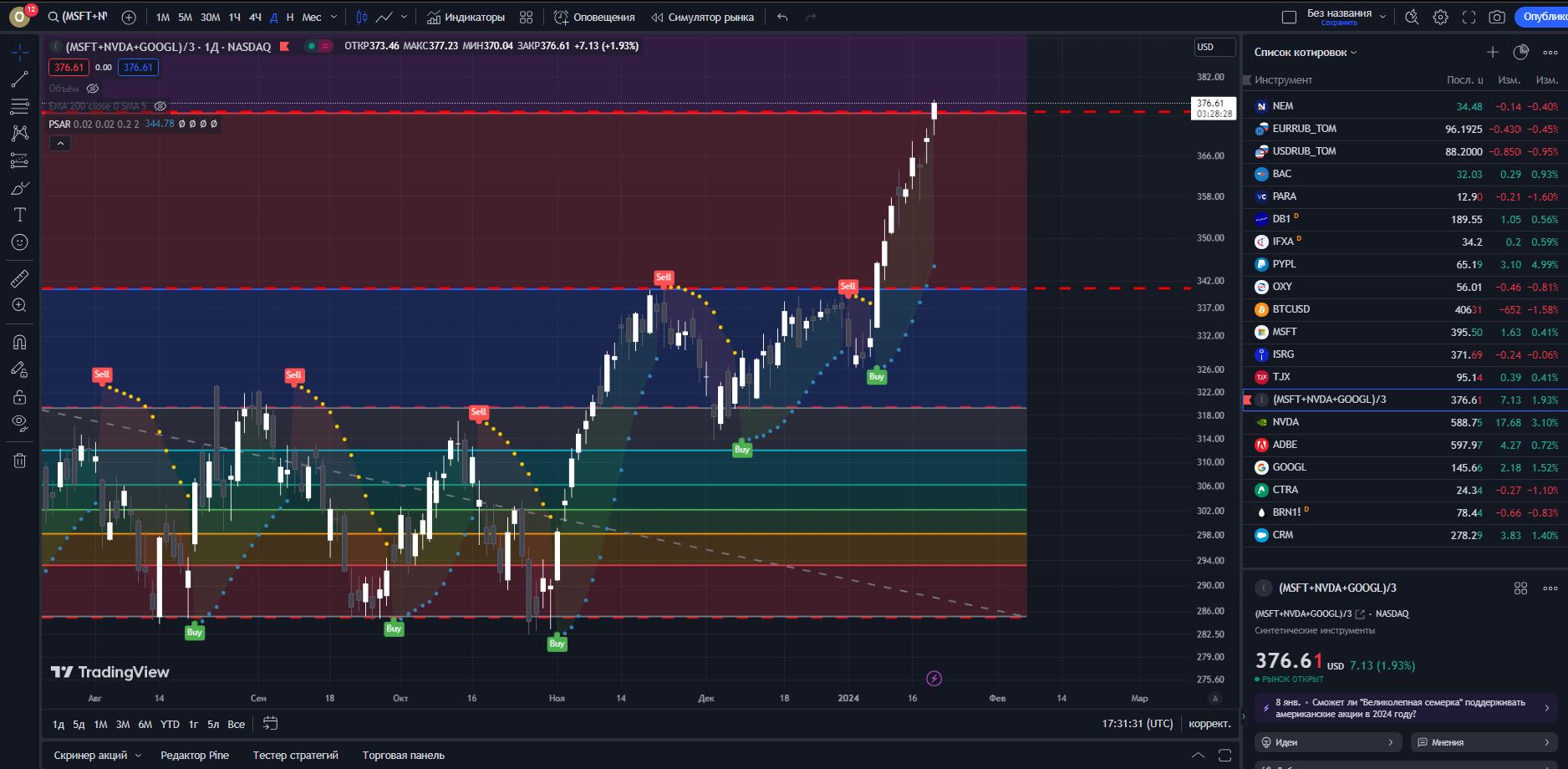Open the Тестер стратегий tab

point(296,756)
